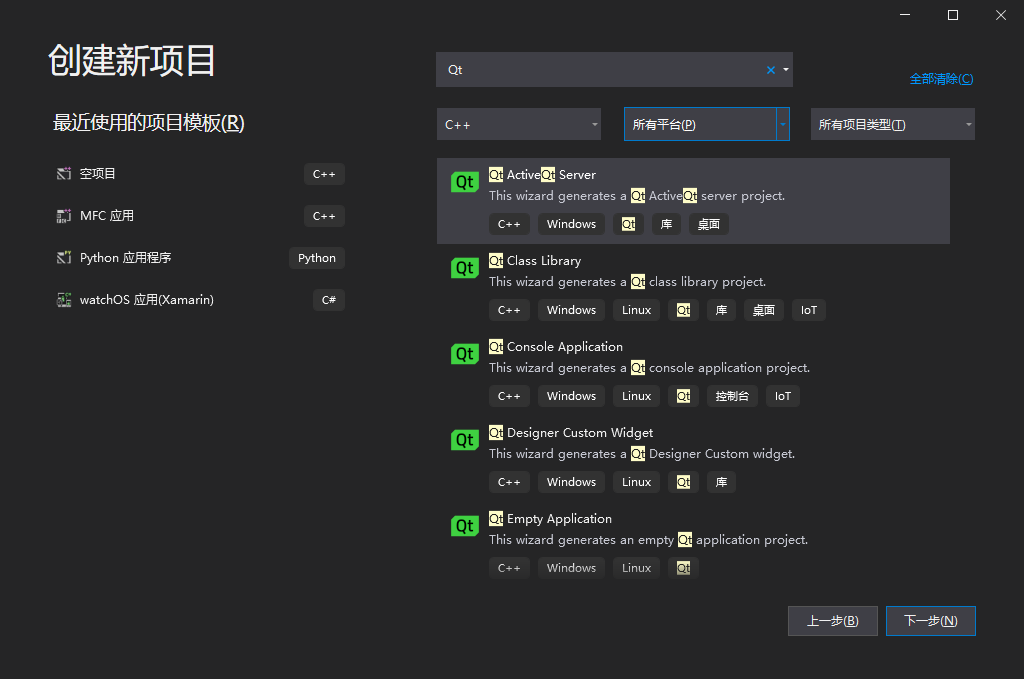Select the Qt Empty Application template

(x=693, y=545)
